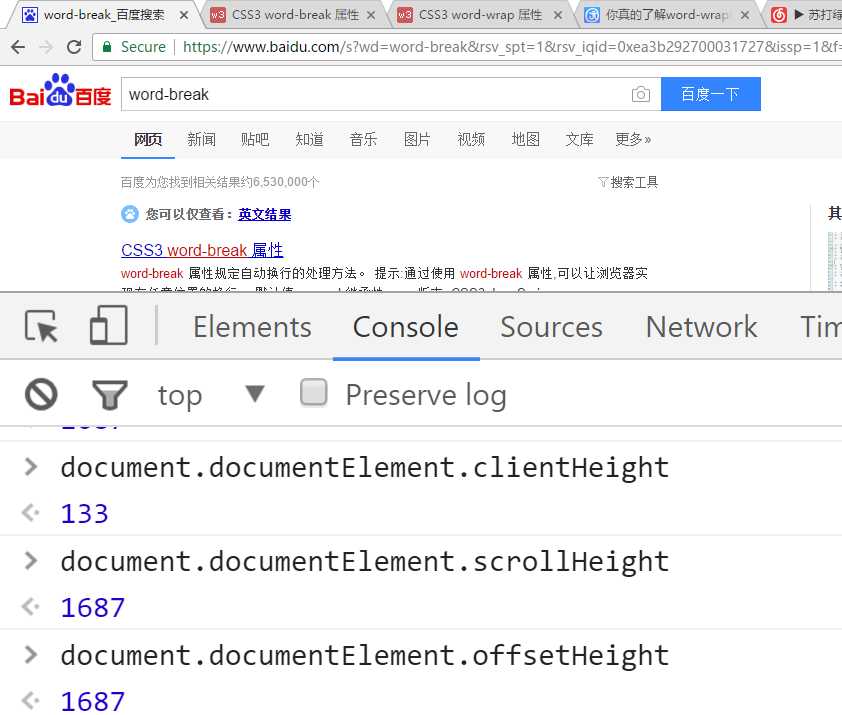Click the console entry document.documentElement.scrollHeight
Screen dimensions: 842x715
365,561
